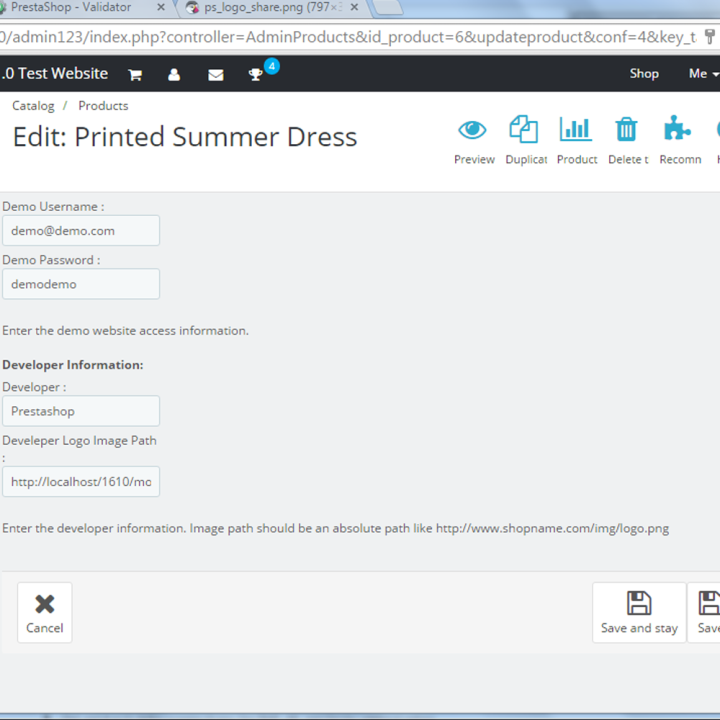Click the key icon in address bar
The height and width of the screenshot is (720, 720).
point(709,37)
